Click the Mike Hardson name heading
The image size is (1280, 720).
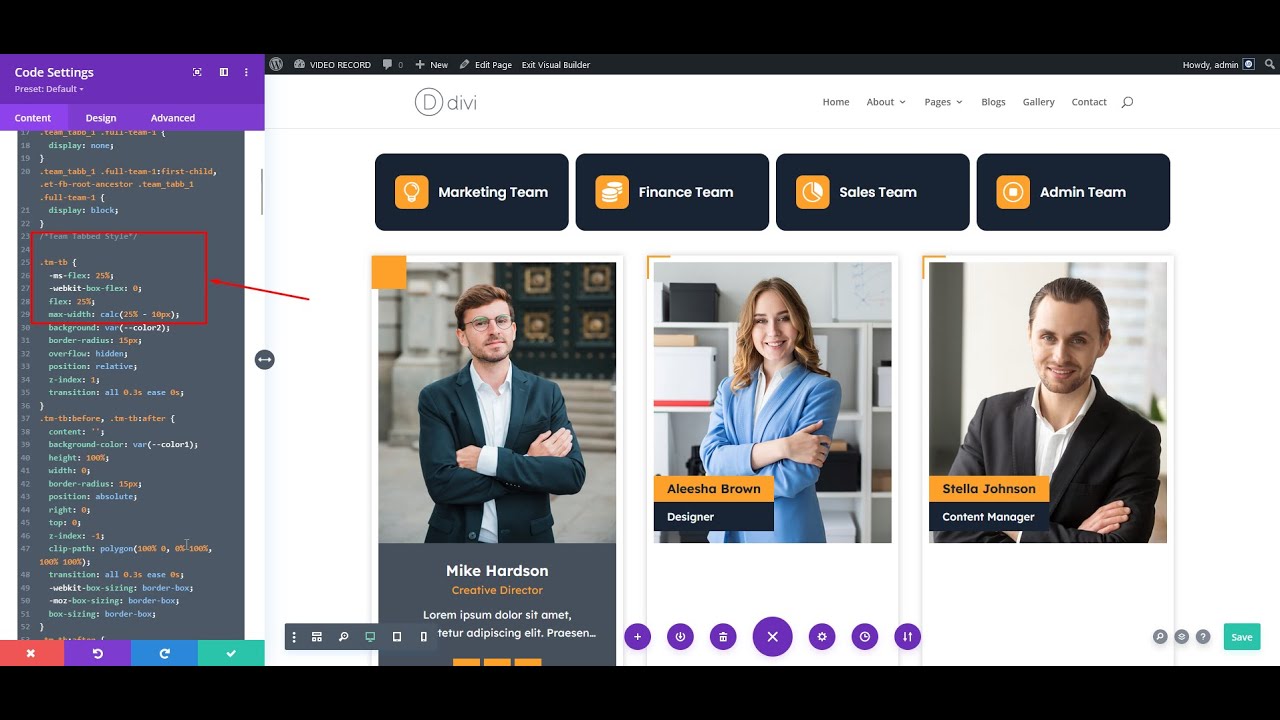point(497,571)
